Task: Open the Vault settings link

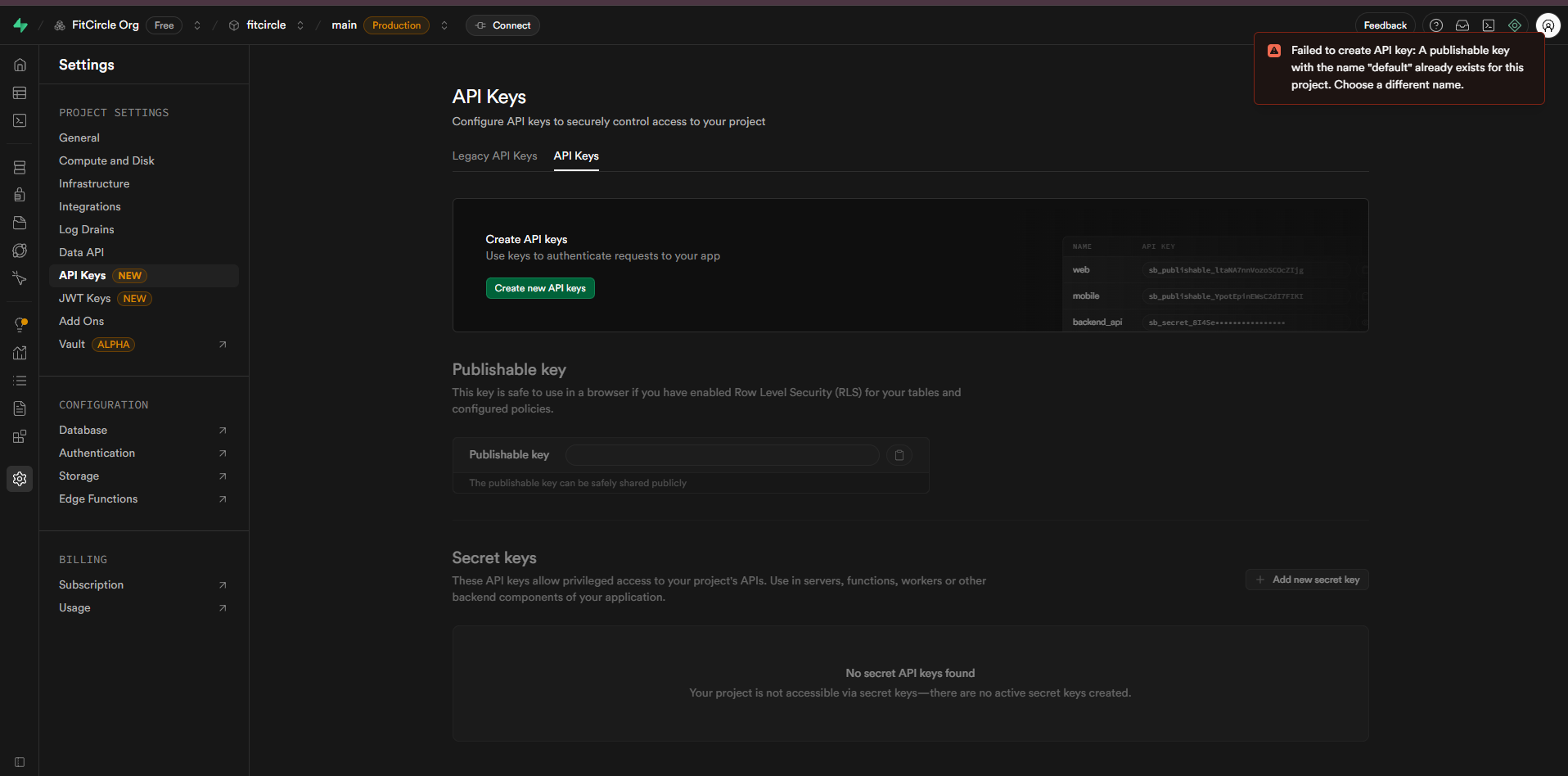Action: pyautogui.click(x=72, y=345)
